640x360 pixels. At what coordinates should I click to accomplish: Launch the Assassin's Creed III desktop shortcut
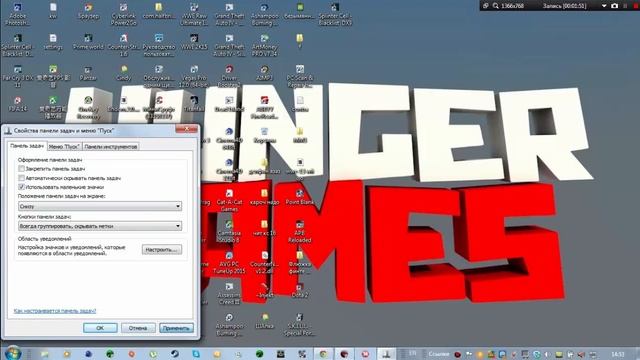[x=229, y=294]
